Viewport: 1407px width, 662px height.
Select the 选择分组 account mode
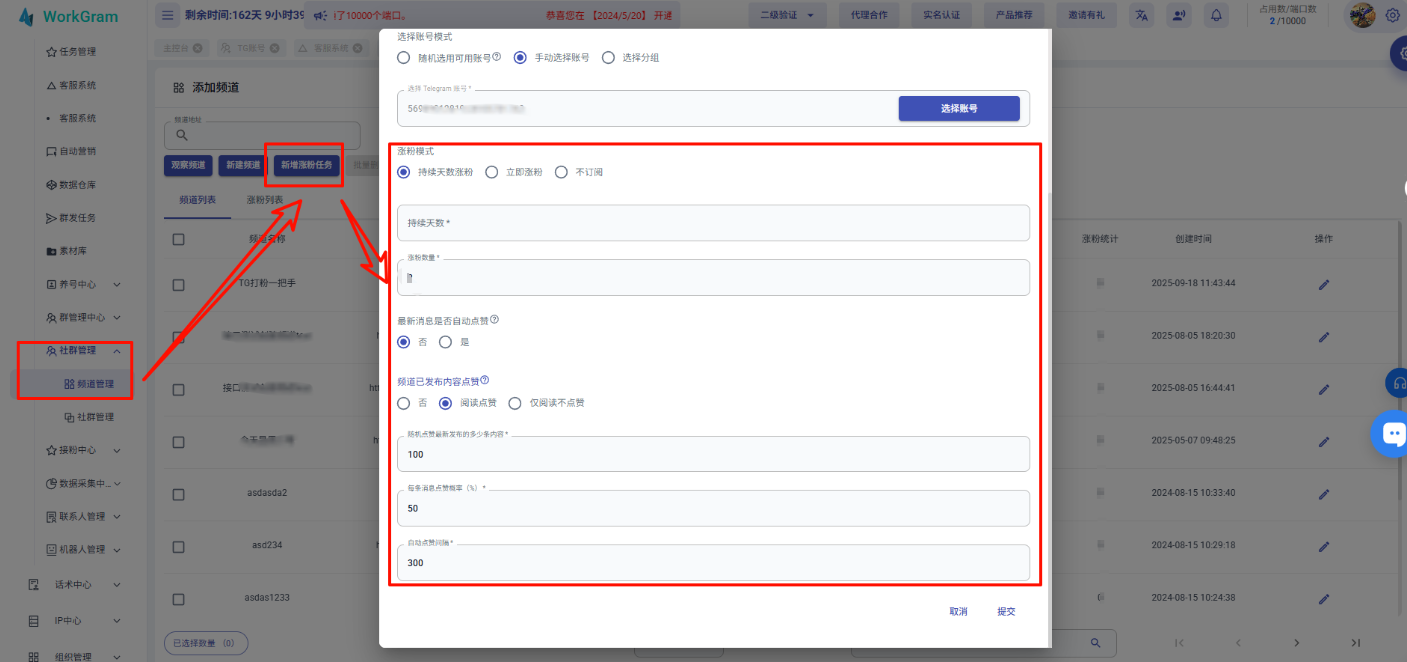click(609, 58)
